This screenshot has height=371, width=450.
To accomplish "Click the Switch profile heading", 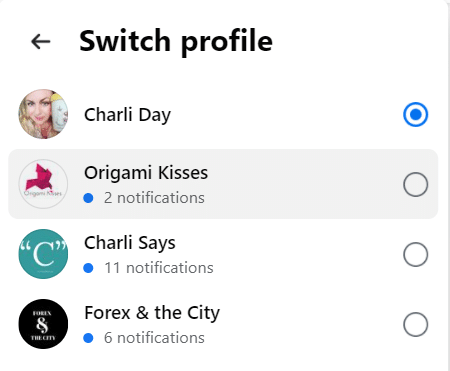I will coord(176,42).
